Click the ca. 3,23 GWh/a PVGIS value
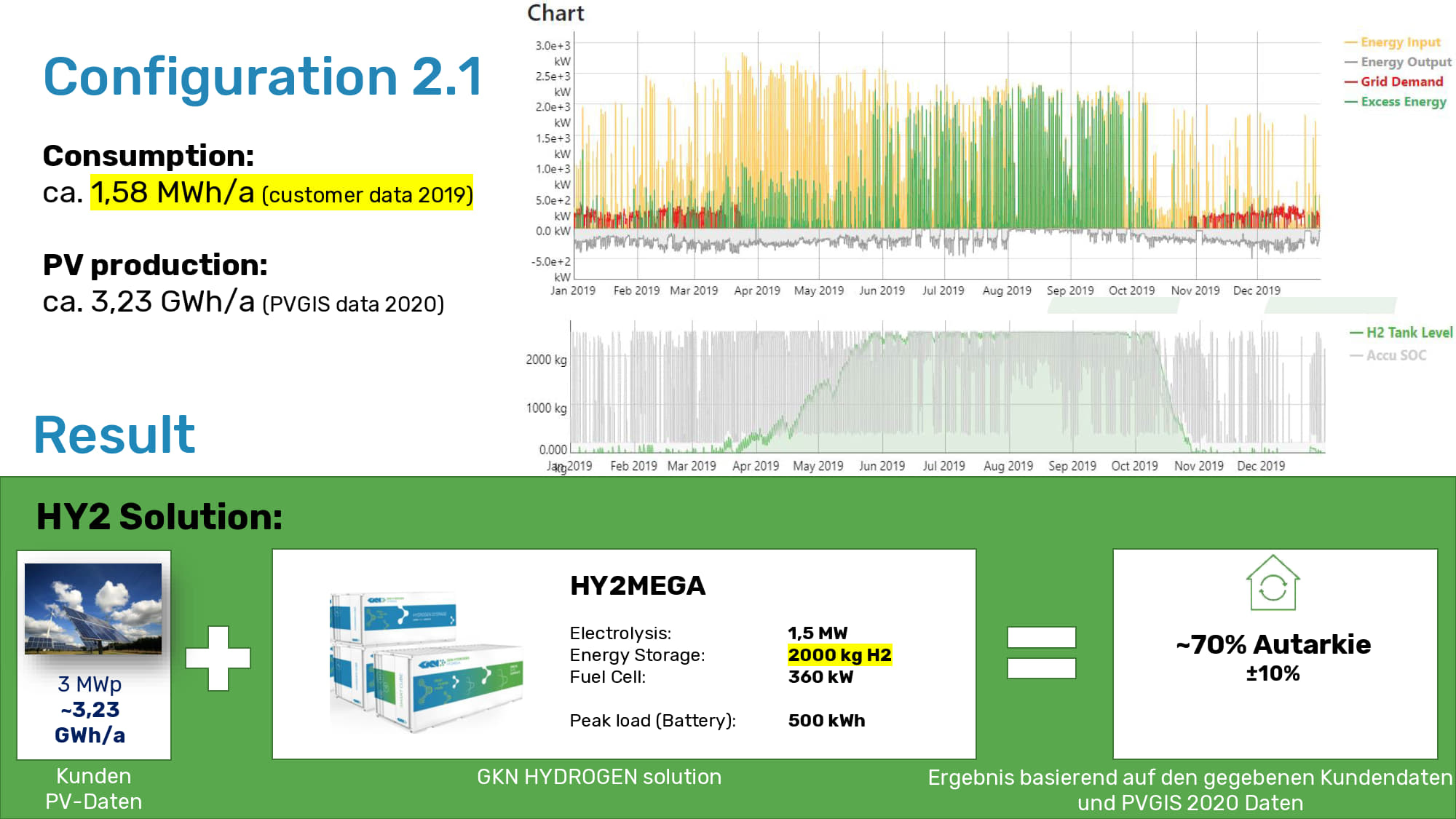 243,302
